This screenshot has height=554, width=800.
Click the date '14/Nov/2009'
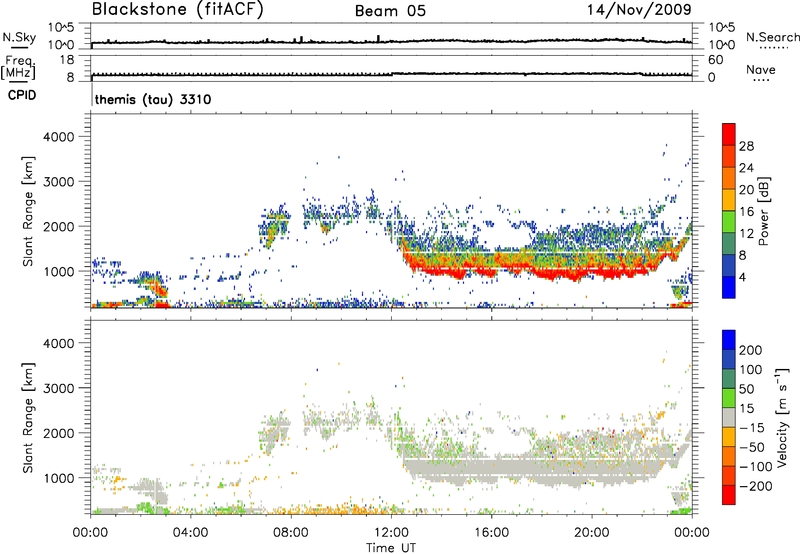(639, 10)
